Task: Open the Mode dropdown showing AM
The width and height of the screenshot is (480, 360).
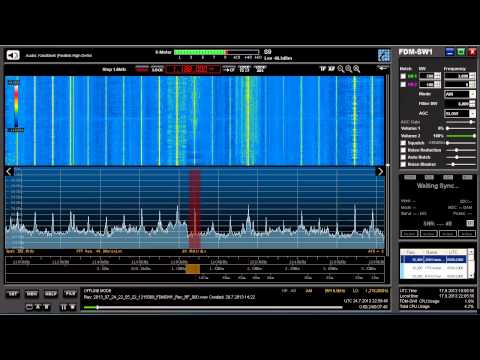Action: click(460, 94)
